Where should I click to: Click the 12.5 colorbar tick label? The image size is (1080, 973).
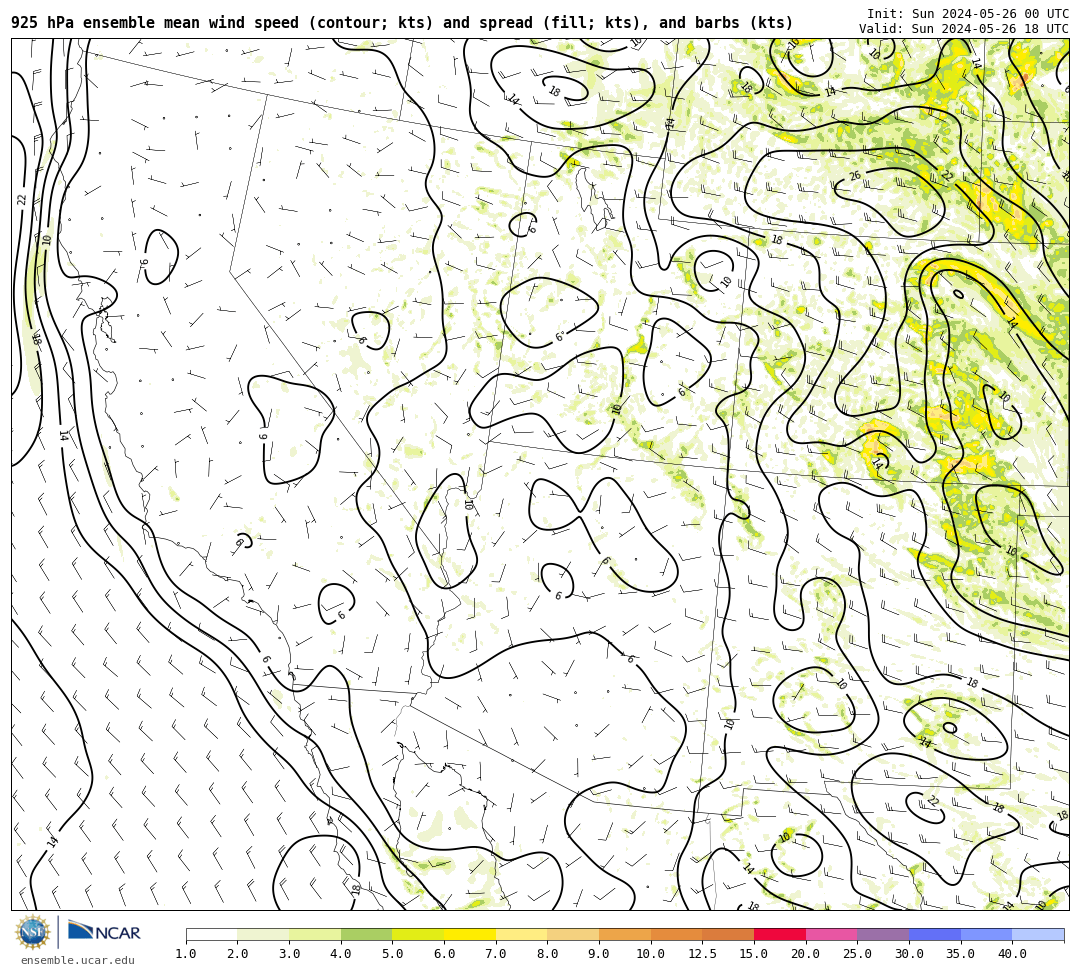pyautogui.click(x=703, y=954)
